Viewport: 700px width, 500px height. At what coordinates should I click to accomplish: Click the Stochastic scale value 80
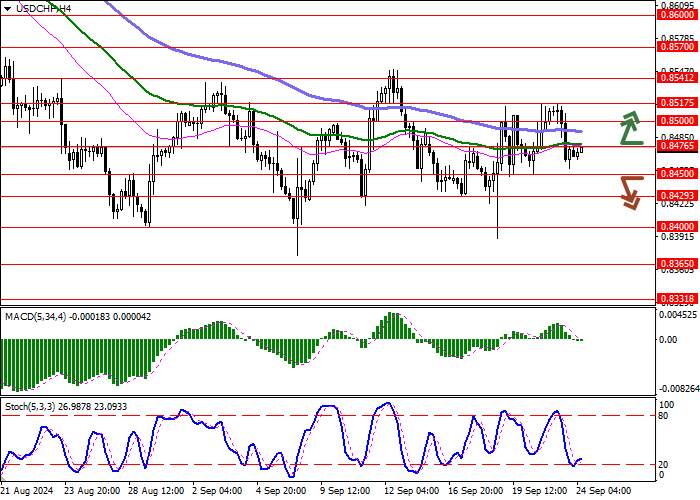click(x=664, y=416)
